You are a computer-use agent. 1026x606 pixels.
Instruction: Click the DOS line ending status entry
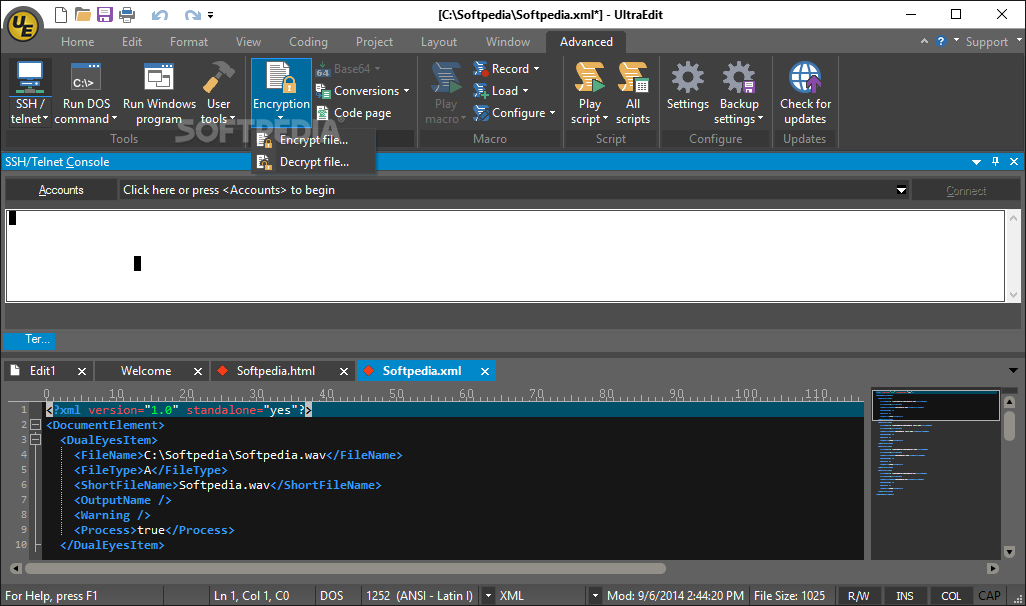click(331, 596)
